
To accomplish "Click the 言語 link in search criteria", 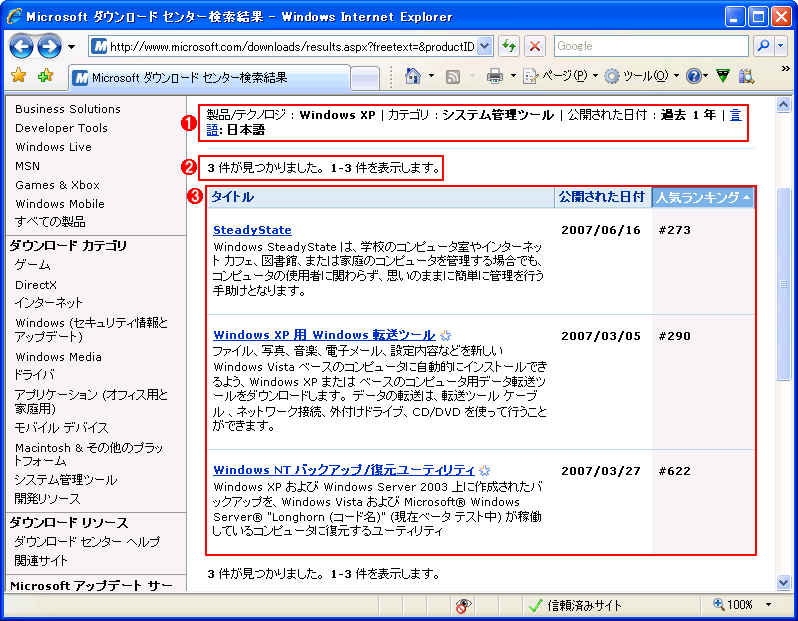I will [x=735, y=115].
